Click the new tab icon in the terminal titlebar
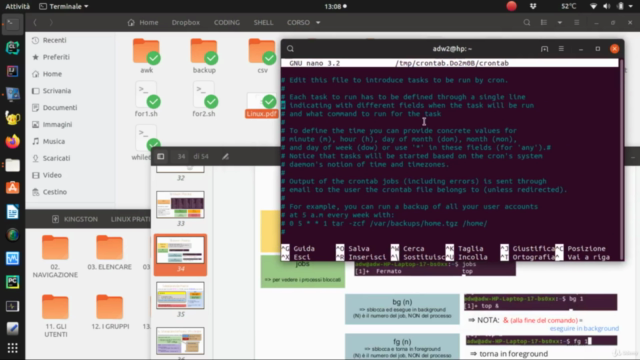The height and width of the screenshot is (360, 640). tap(544, 49)
